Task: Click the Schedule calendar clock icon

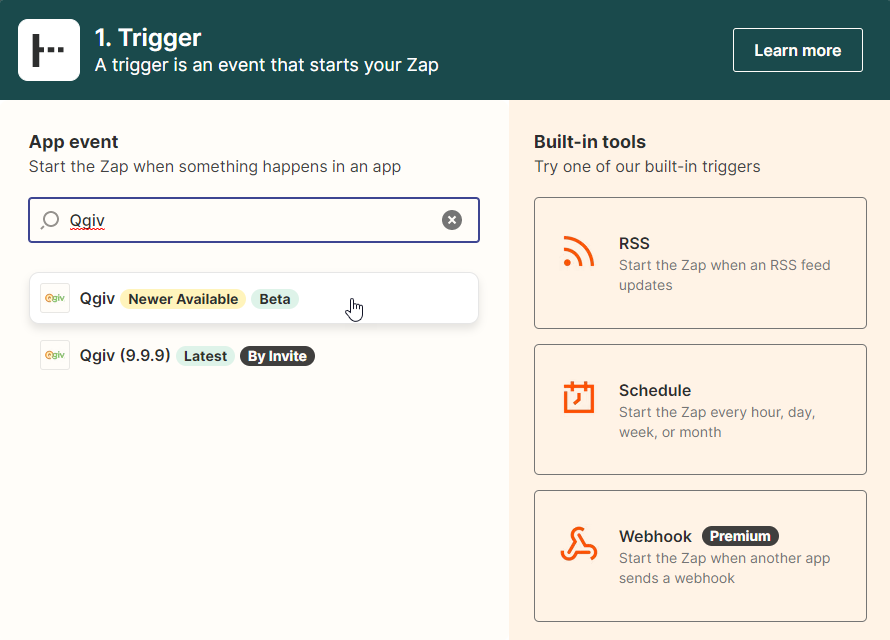Action: tap(578, 397)
